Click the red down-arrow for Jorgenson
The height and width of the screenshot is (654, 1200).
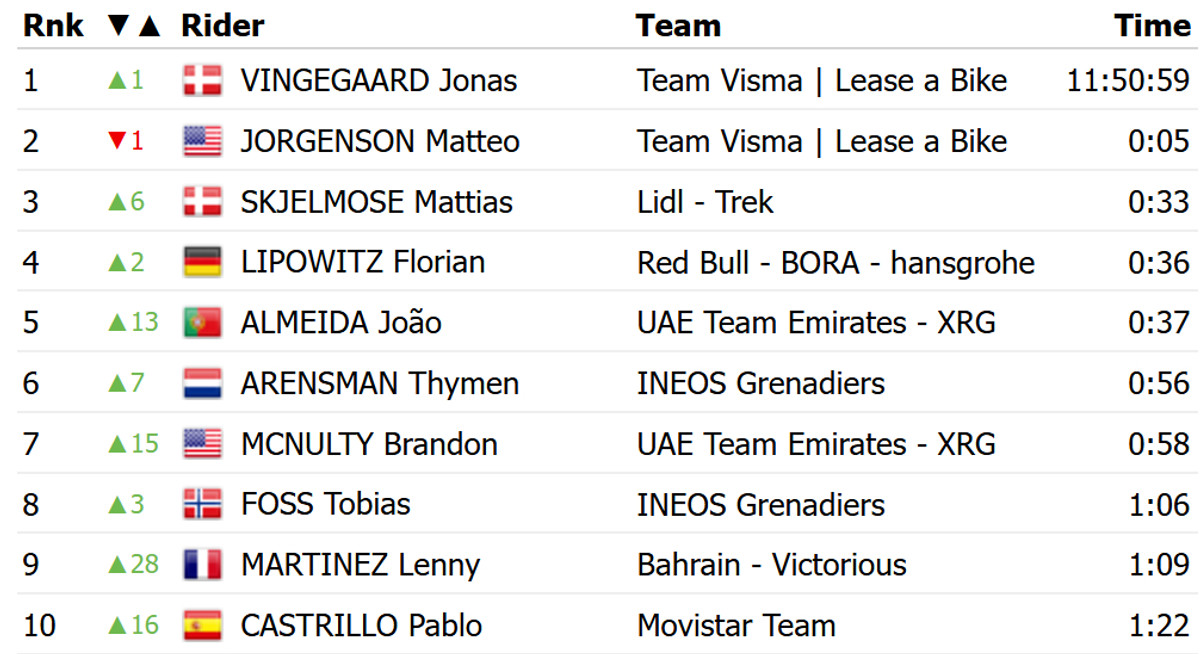pyautogui.click(x=115, y=142)
